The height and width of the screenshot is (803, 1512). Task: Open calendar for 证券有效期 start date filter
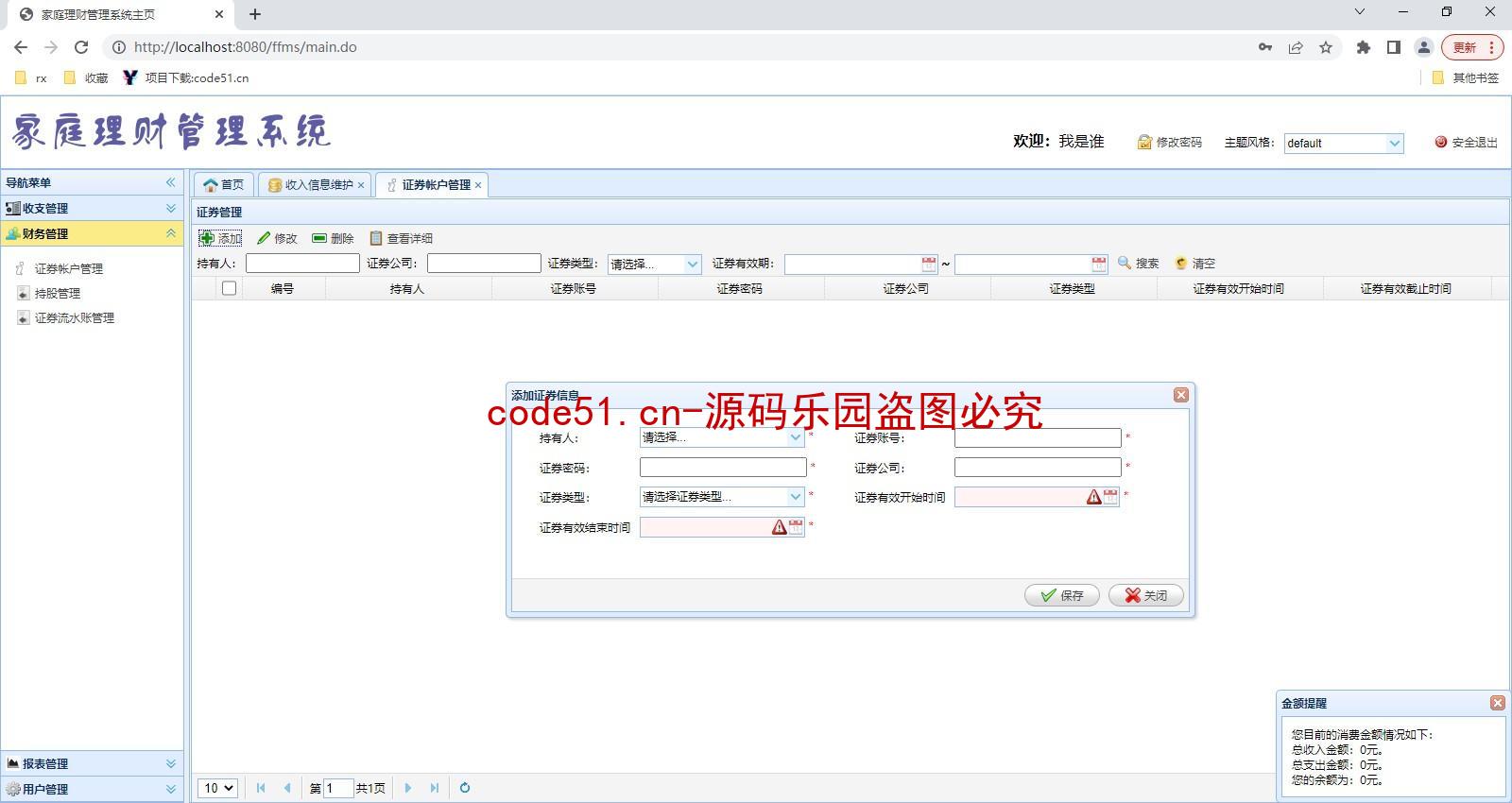[929, 264]
